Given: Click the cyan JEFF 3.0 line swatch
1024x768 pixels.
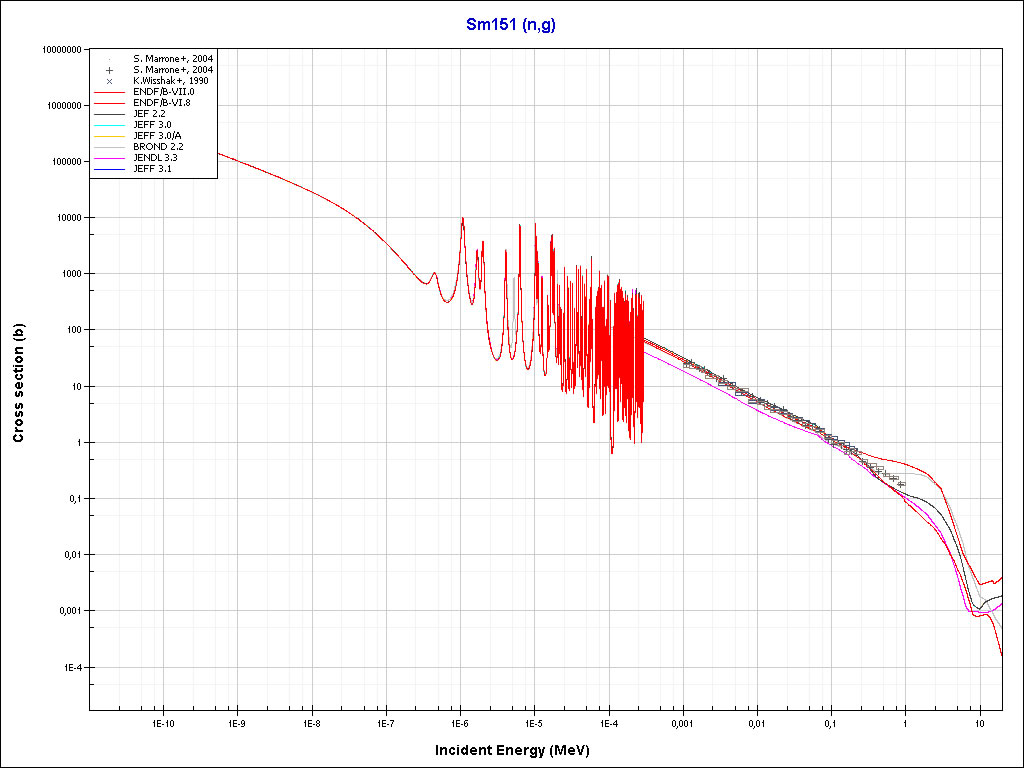Looking at the screenshot, I should tap(110, 125).
